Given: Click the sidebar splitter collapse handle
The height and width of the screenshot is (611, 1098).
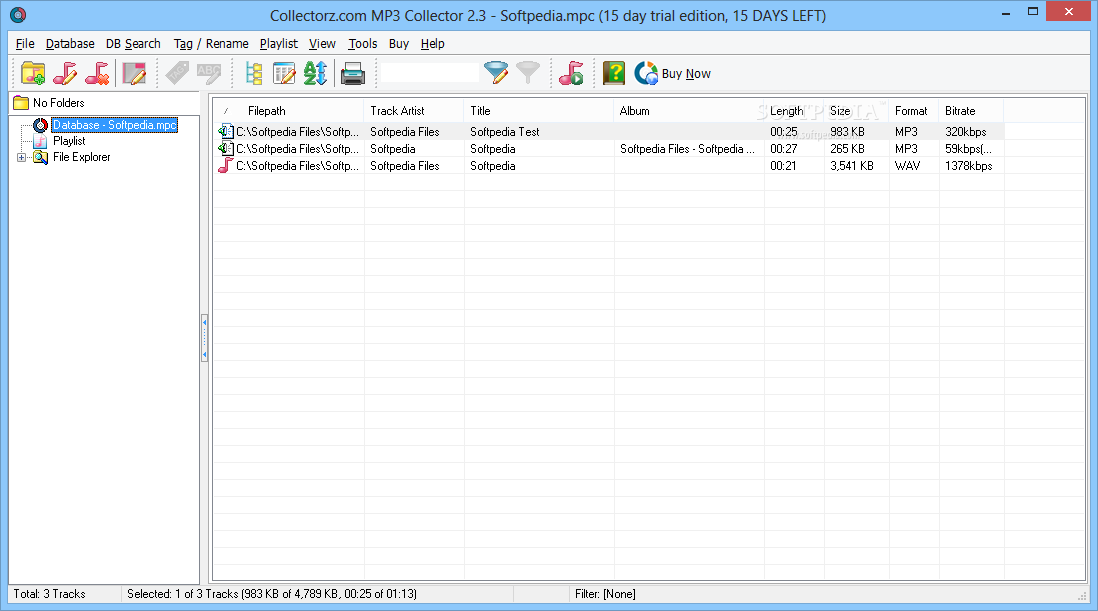Looking at the screenshot, I should click(204, 337).
